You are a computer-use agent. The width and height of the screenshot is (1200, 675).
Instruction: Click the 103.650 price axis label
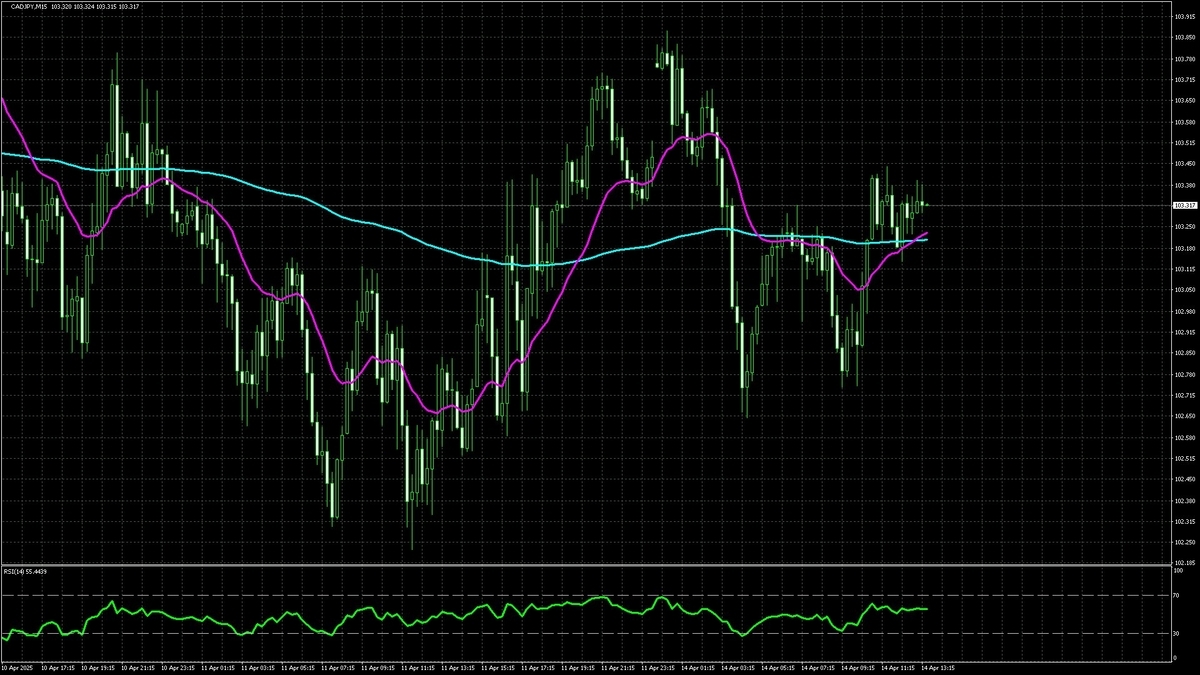(x=1184, y=101)
